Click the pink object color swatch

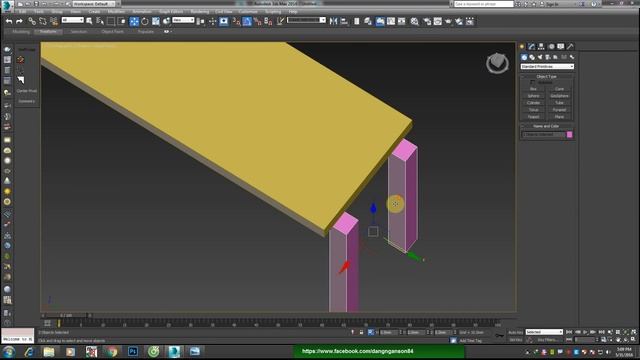(x=569, y=135)
